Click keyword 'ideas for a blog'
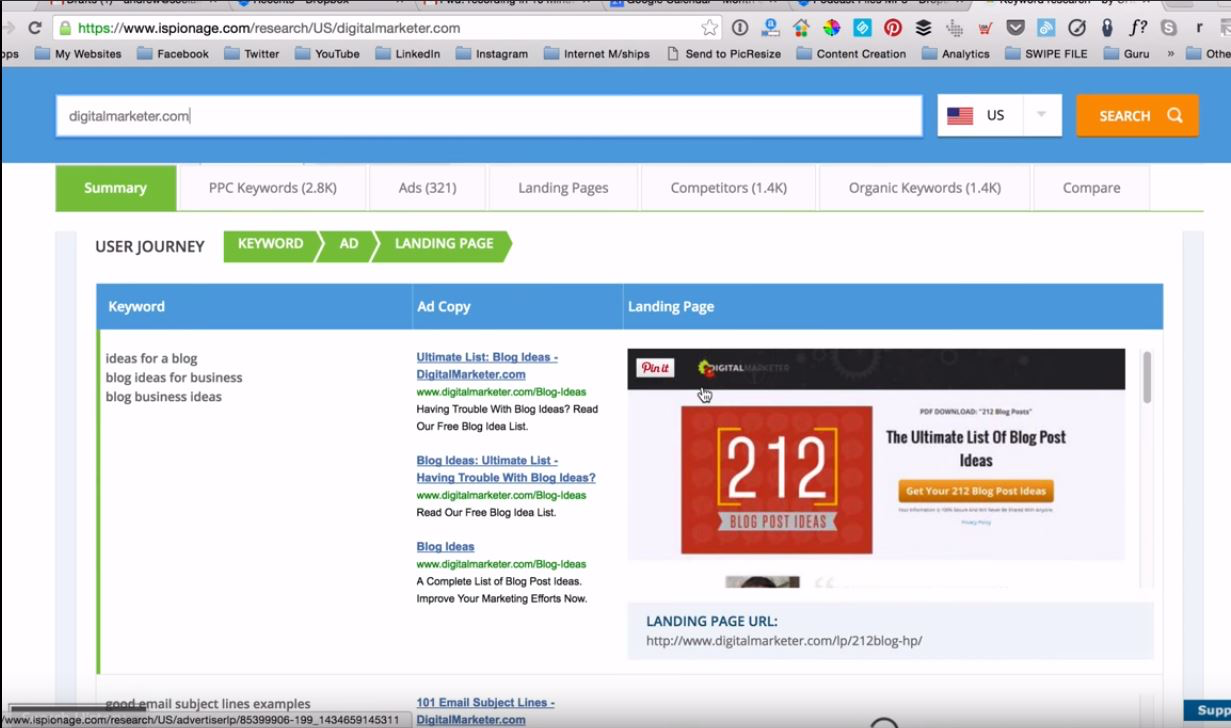The width and height of the screenshot is (1231, 728). [151, 358]
